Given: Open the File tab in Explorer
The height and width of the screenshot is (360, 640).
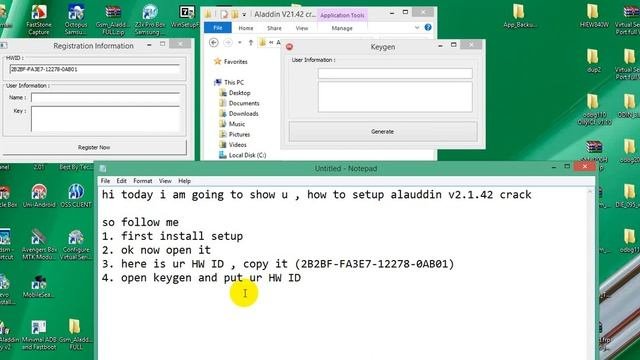Looking at the screenshot, I should (x=218, y=28).
